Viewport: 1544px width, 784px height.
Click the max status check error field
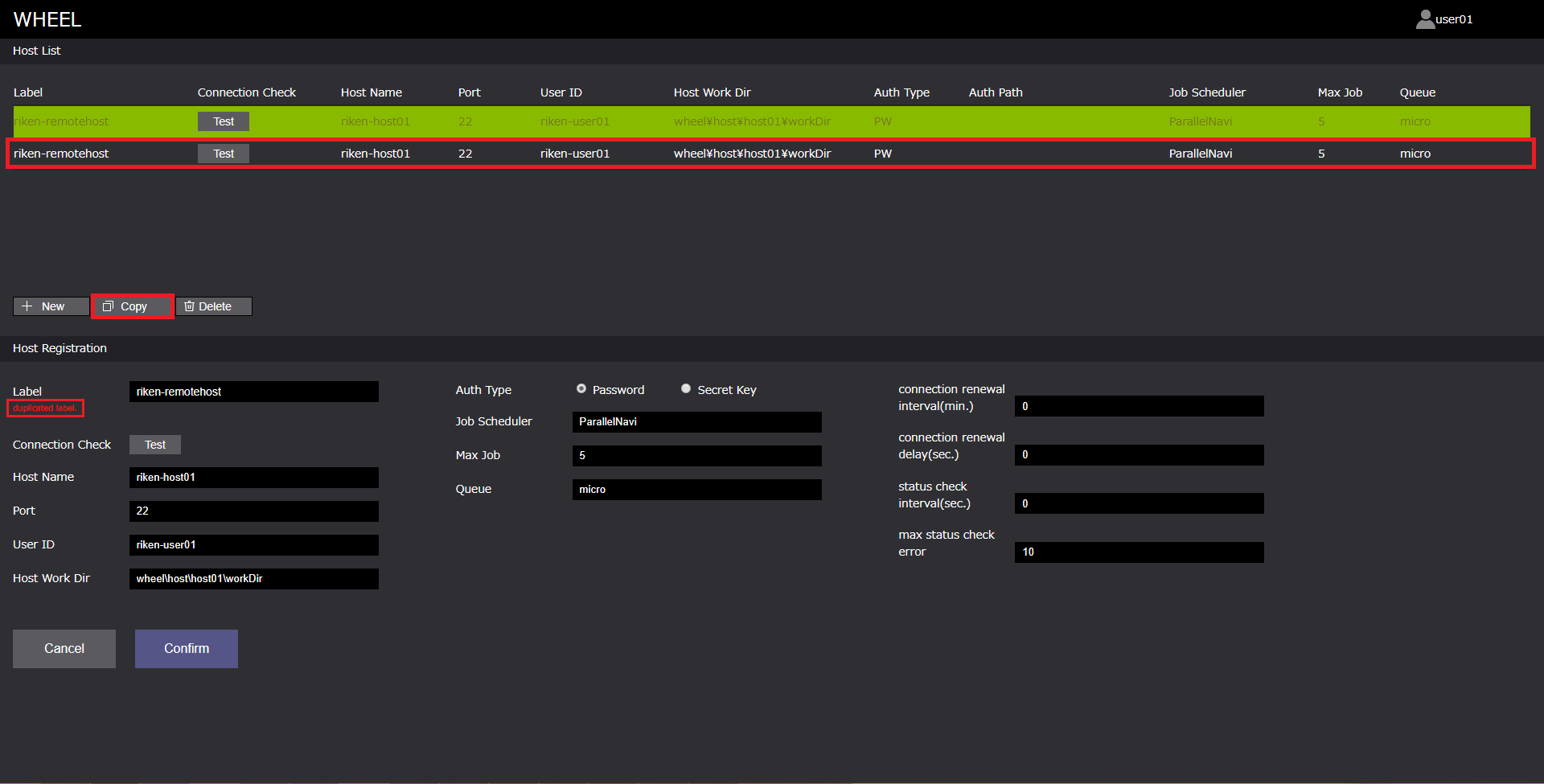[1139, 552]
